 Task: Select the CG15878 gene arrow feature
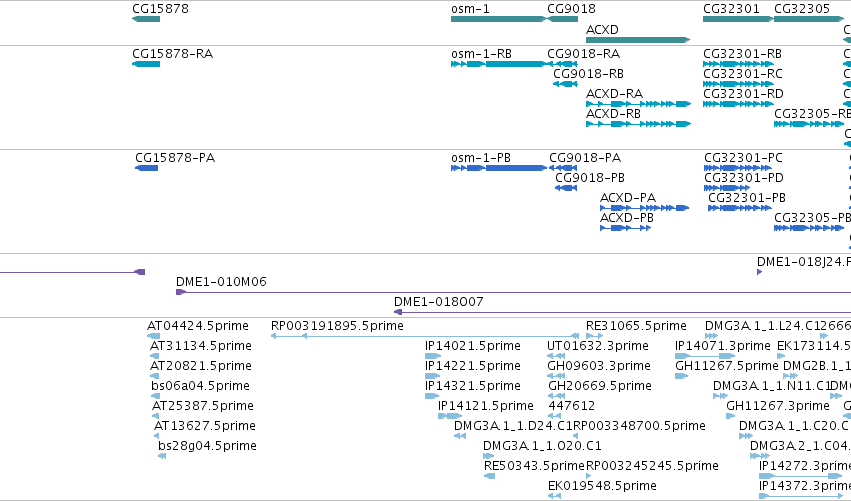click(x=146, y=19)
